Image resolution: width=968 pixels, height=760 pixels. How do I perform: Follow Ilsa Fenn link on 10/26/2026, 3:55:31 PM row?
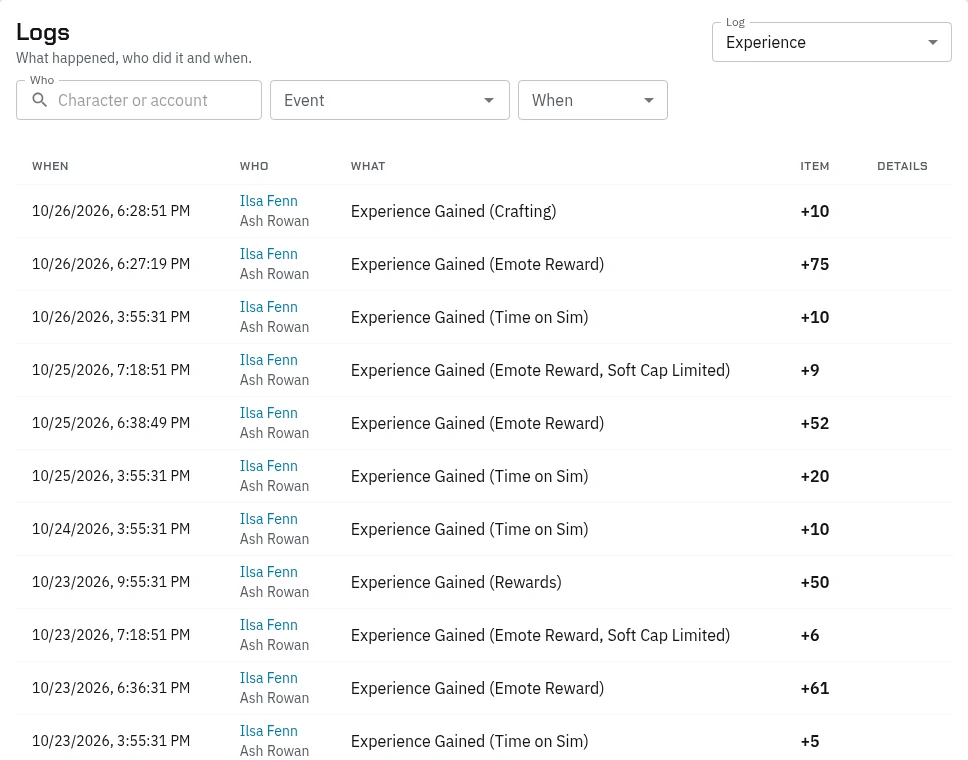coord(269,307)
